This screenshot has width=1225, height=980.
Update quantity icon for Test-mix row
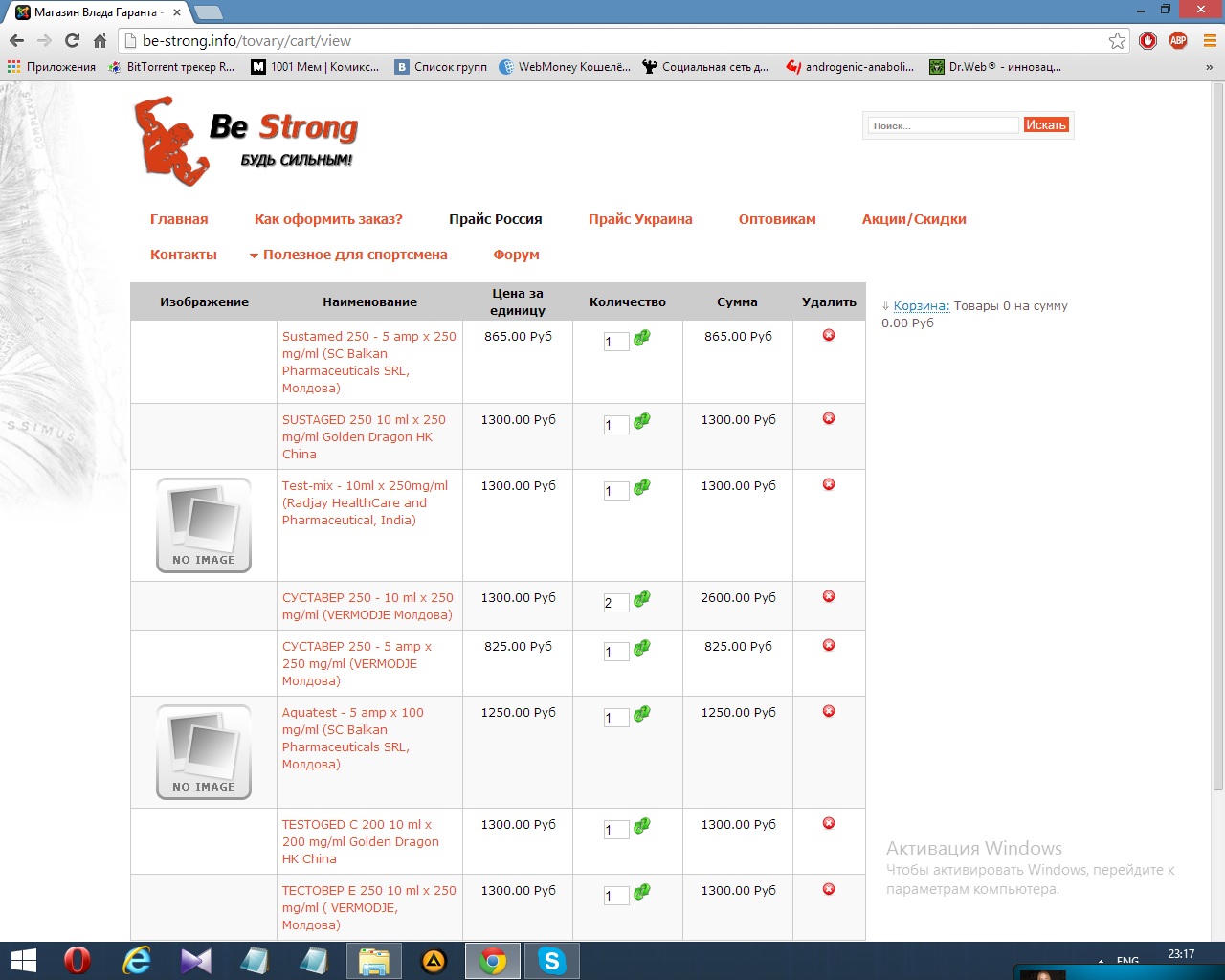642,486
